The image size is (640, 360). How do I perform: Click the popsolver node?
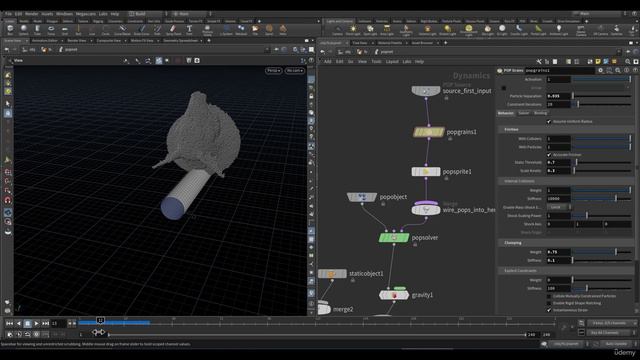coord(394,238)
